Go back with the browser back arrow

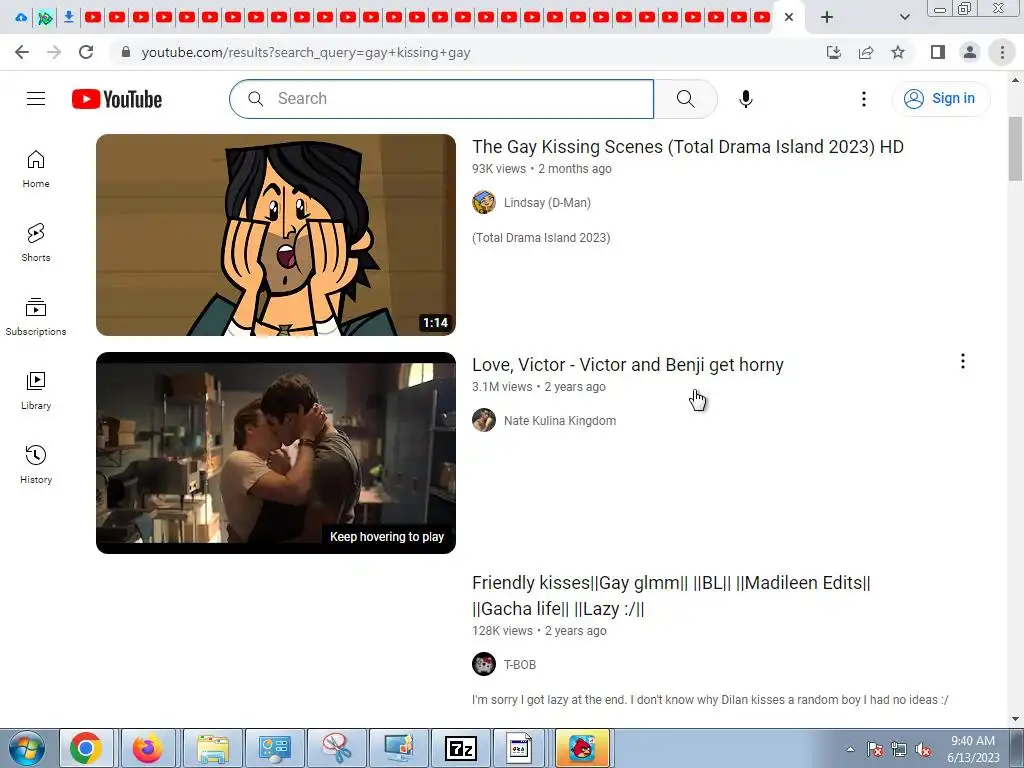pos(22,52)
